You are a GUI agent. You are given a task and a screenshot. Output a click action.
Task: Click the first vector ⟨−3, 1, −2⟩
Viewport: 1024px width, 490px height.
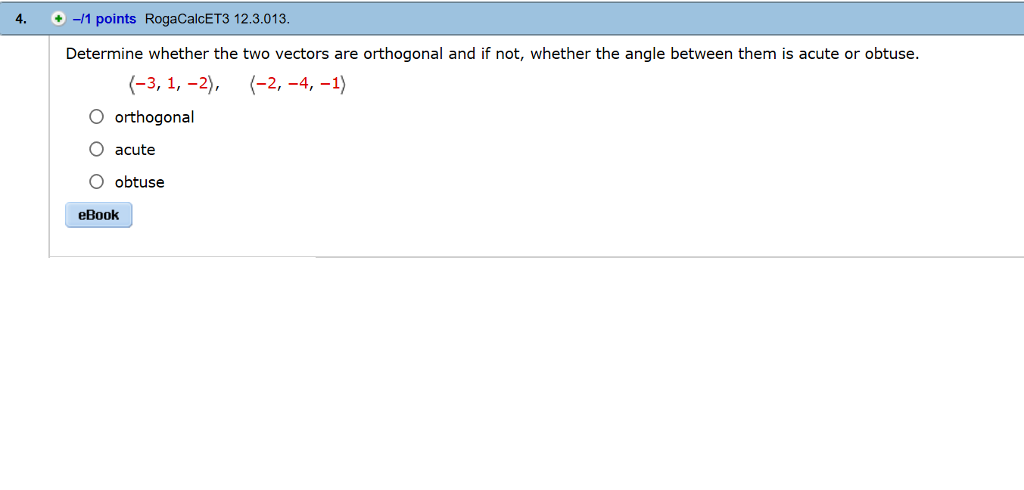[168, 86]
